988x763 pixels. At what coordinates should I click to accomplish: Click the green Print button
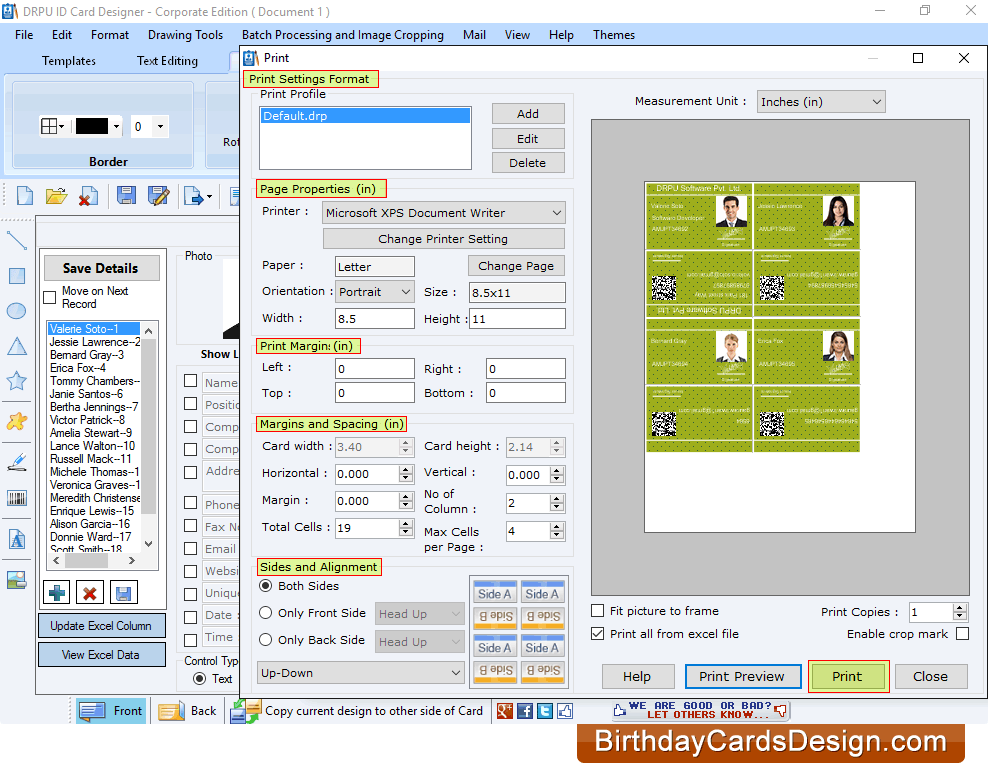pos(848,677)
